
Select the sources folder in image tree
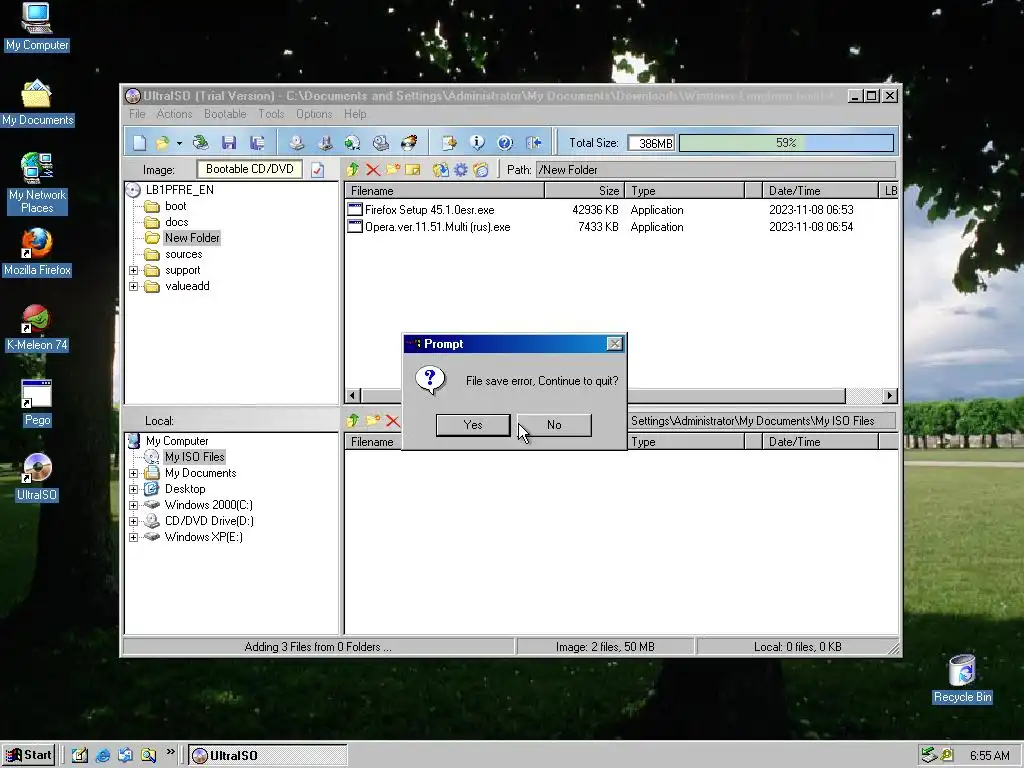[184, 254]
